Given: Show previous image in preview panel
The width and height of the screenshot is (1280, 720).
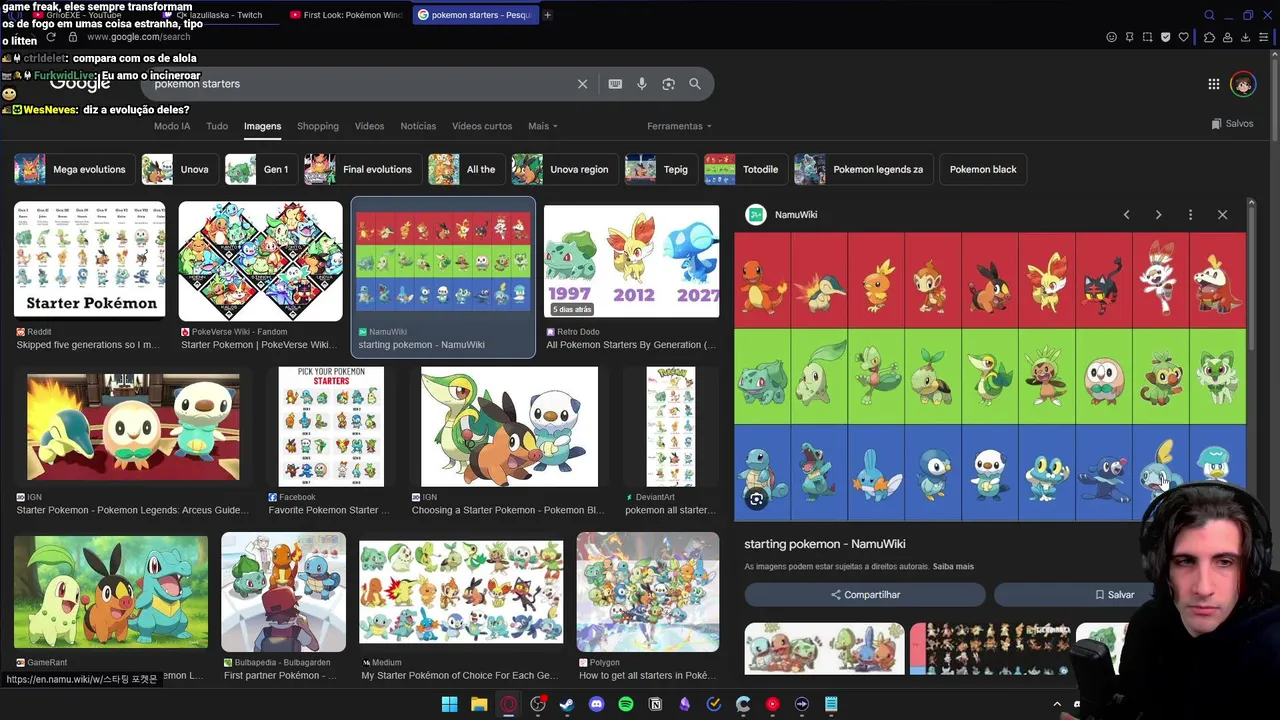Looking at the screenshot, I should point(1126,215).
